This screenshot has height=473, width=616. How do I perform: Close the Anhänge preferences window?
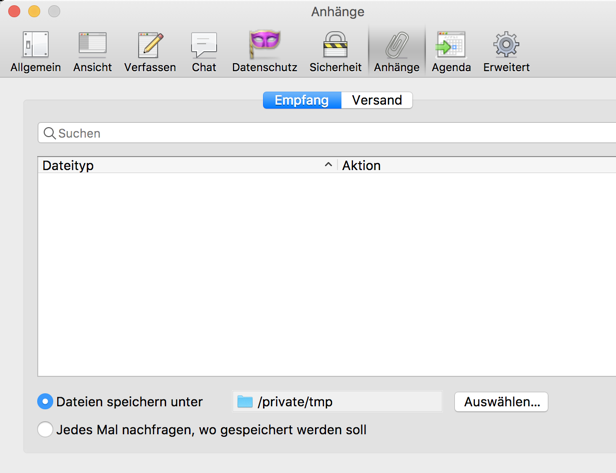14,11
